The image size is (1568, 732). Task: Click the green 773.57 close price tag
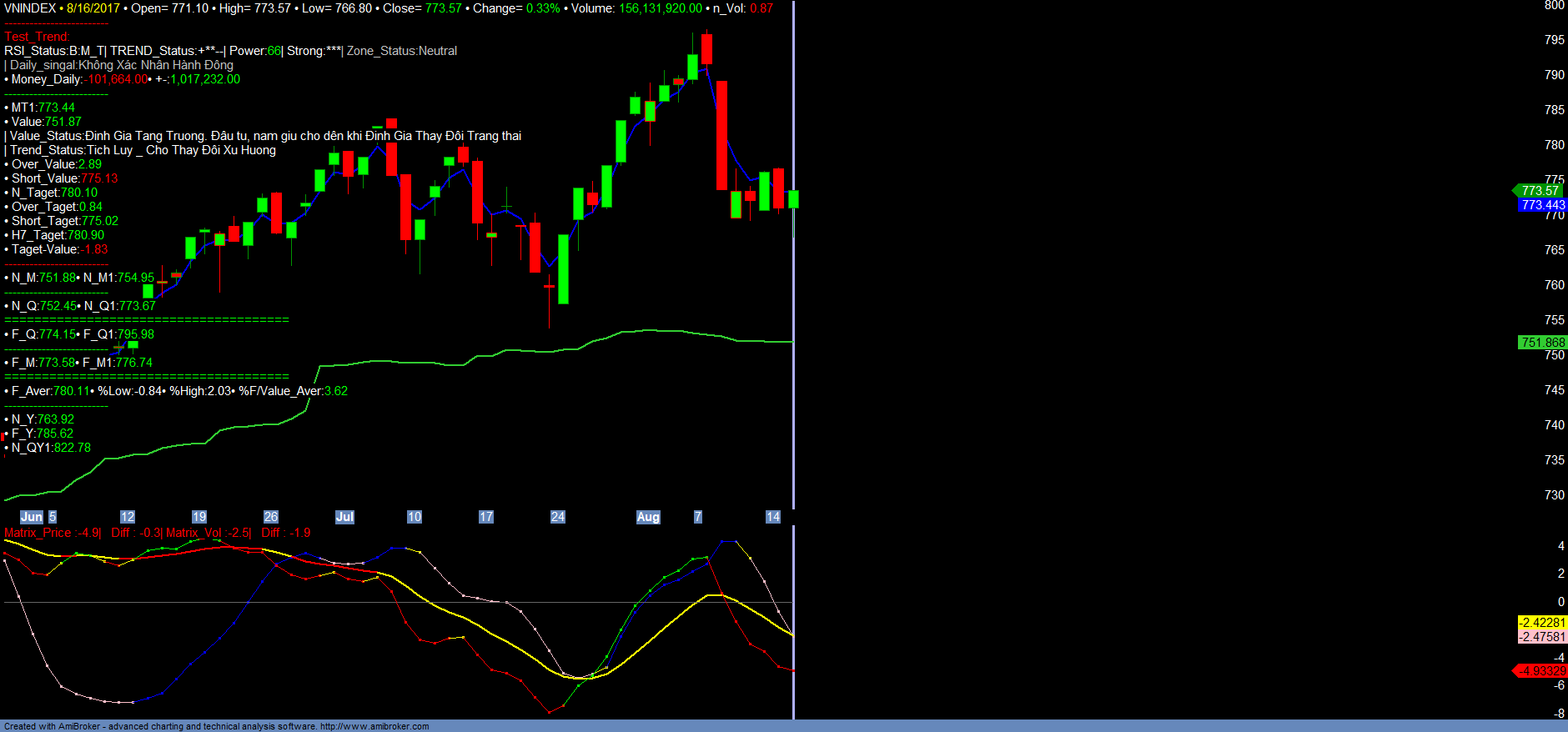click(x=1540, y=191)
